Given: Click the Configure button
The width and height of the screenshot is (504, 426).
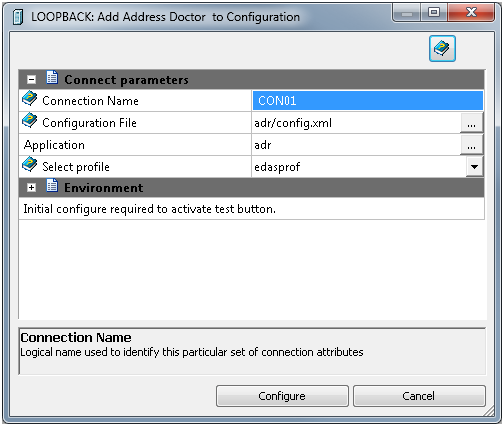Looking at the screenshot, I should pos(282,396).
